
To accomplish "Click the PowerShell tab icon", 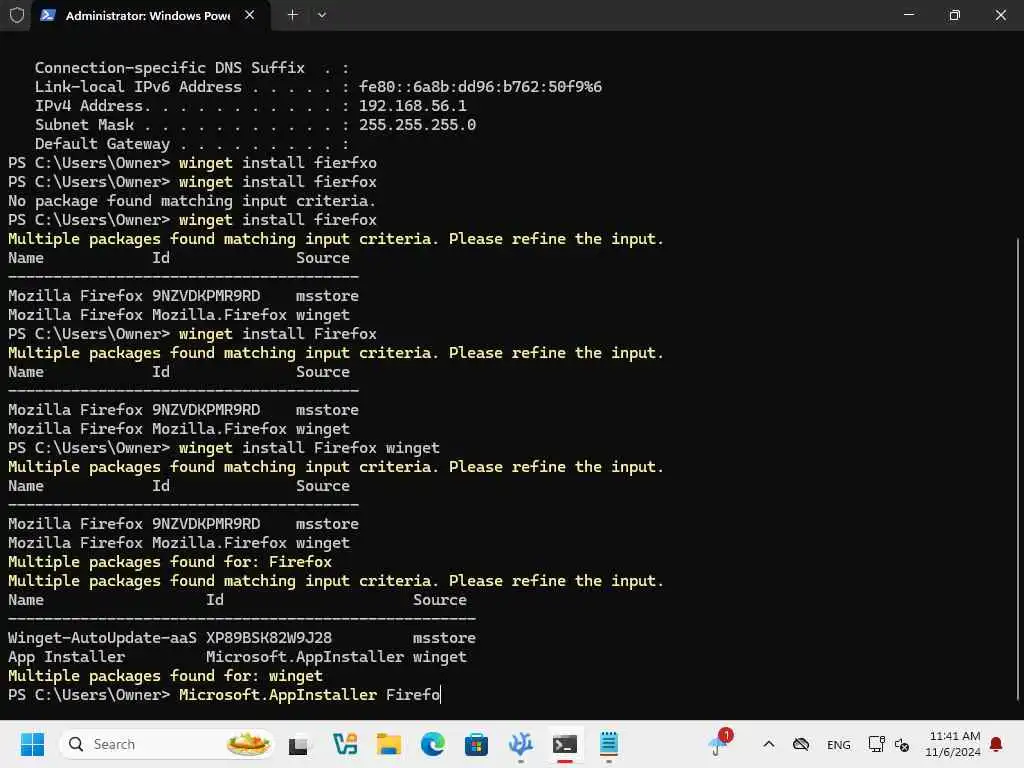I will pos(48,15).
